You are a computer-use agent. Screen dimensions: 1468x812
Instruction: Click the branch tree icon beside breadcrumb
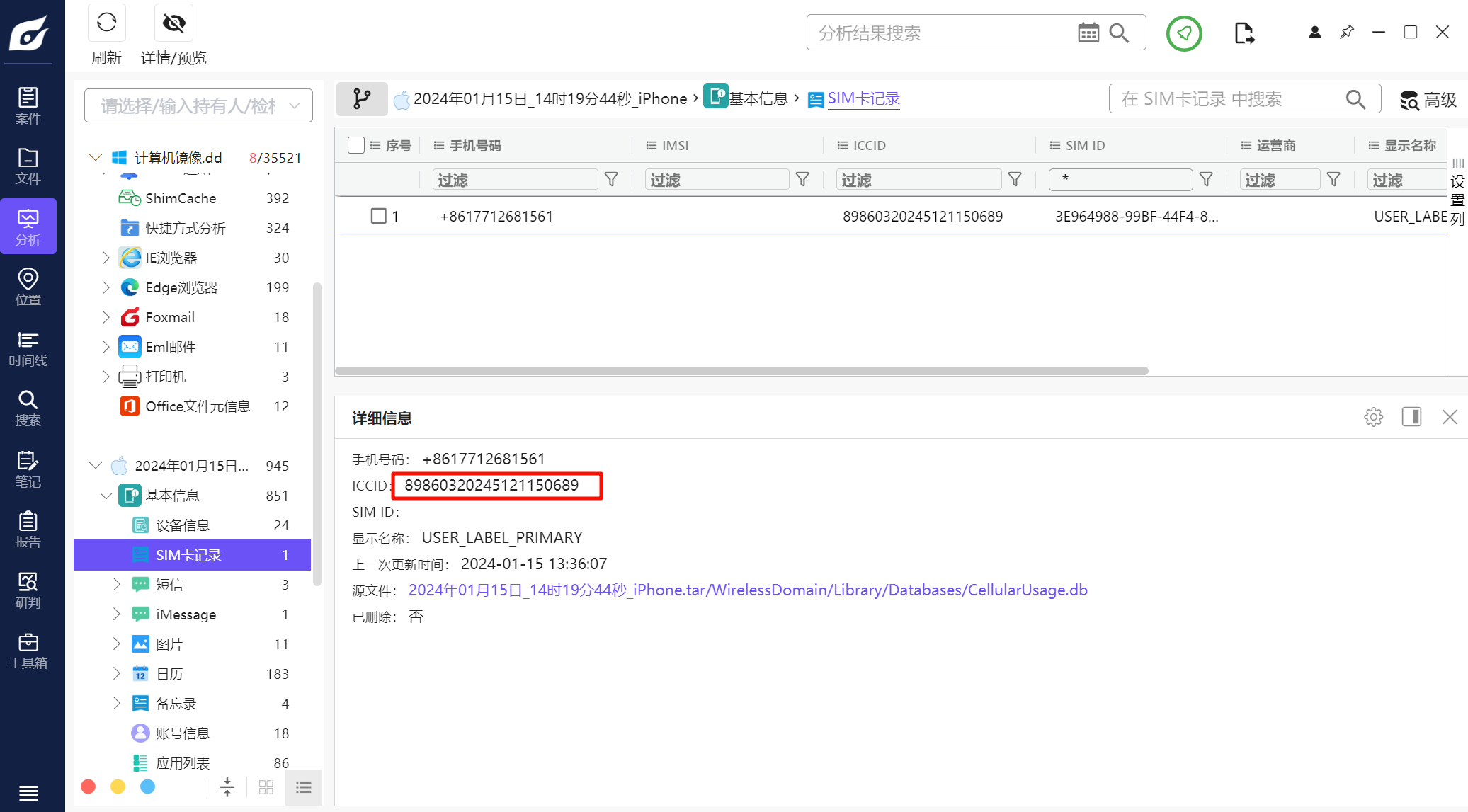(x=361, y=98)
